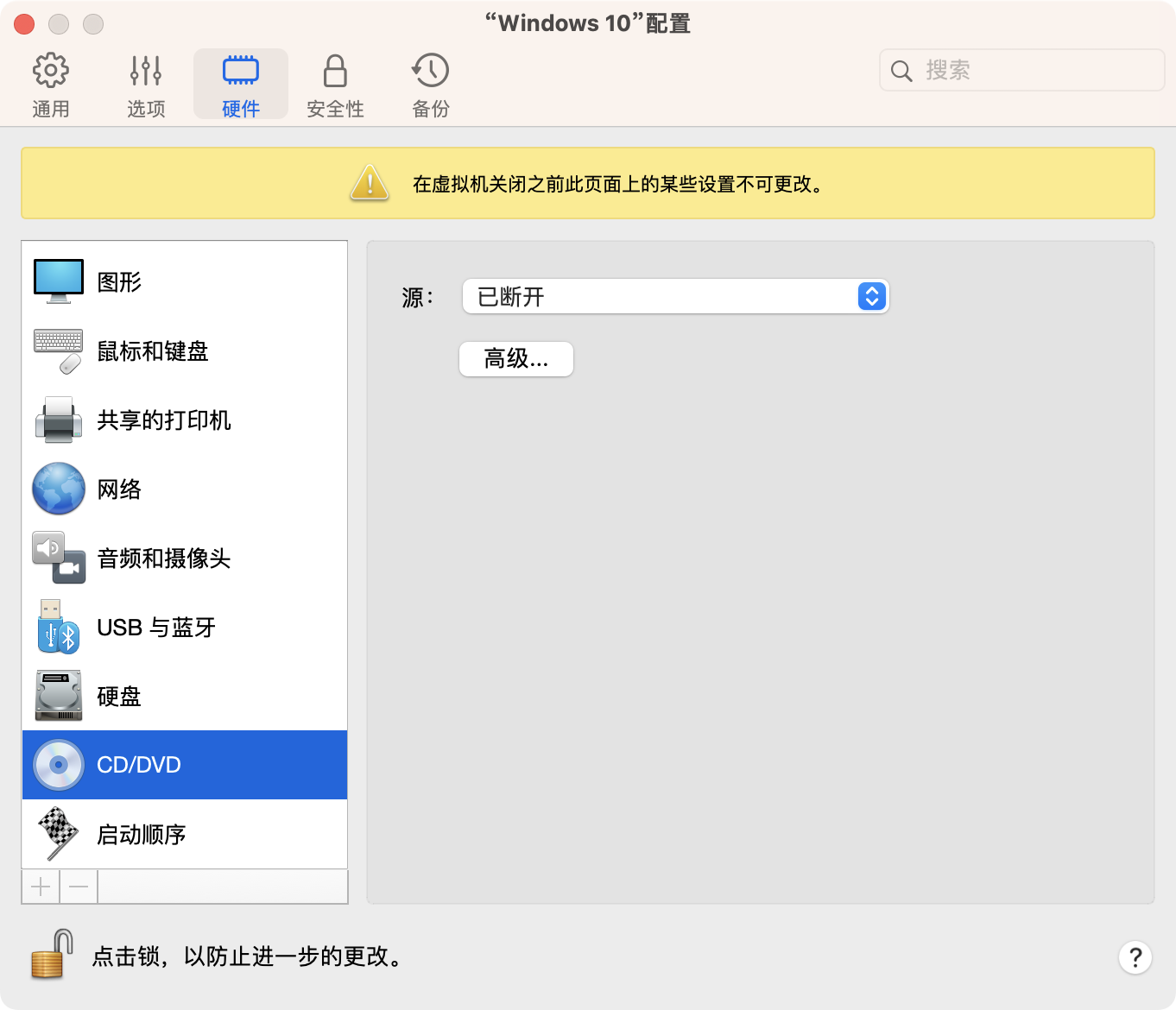Click the warning message about 虚拟机关闭
Image resolution: width=1176 pixels, height=1010 pixels.
pos(617,184)
